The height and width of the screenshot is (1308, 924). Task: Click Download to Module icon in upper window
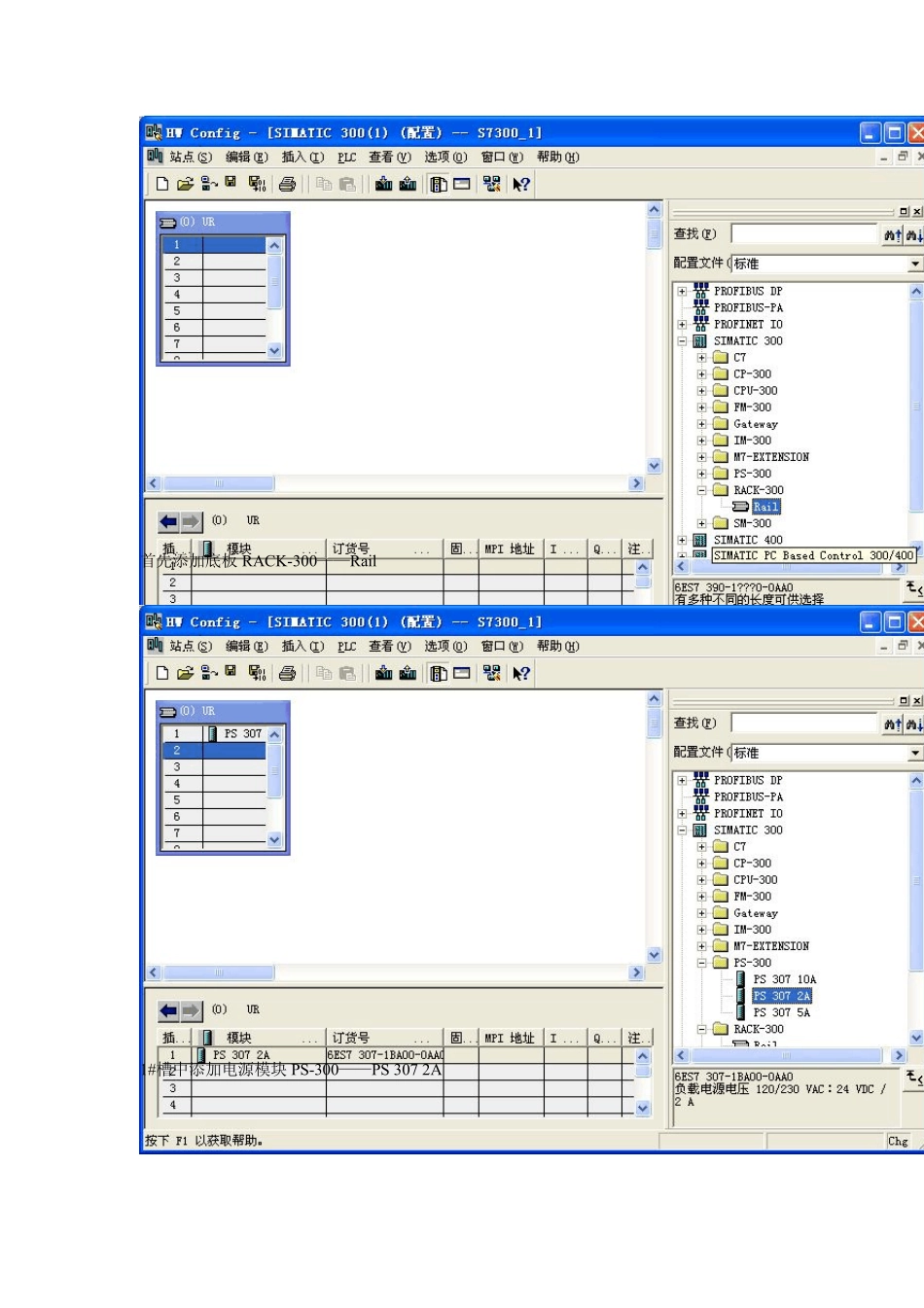point(384,184)
